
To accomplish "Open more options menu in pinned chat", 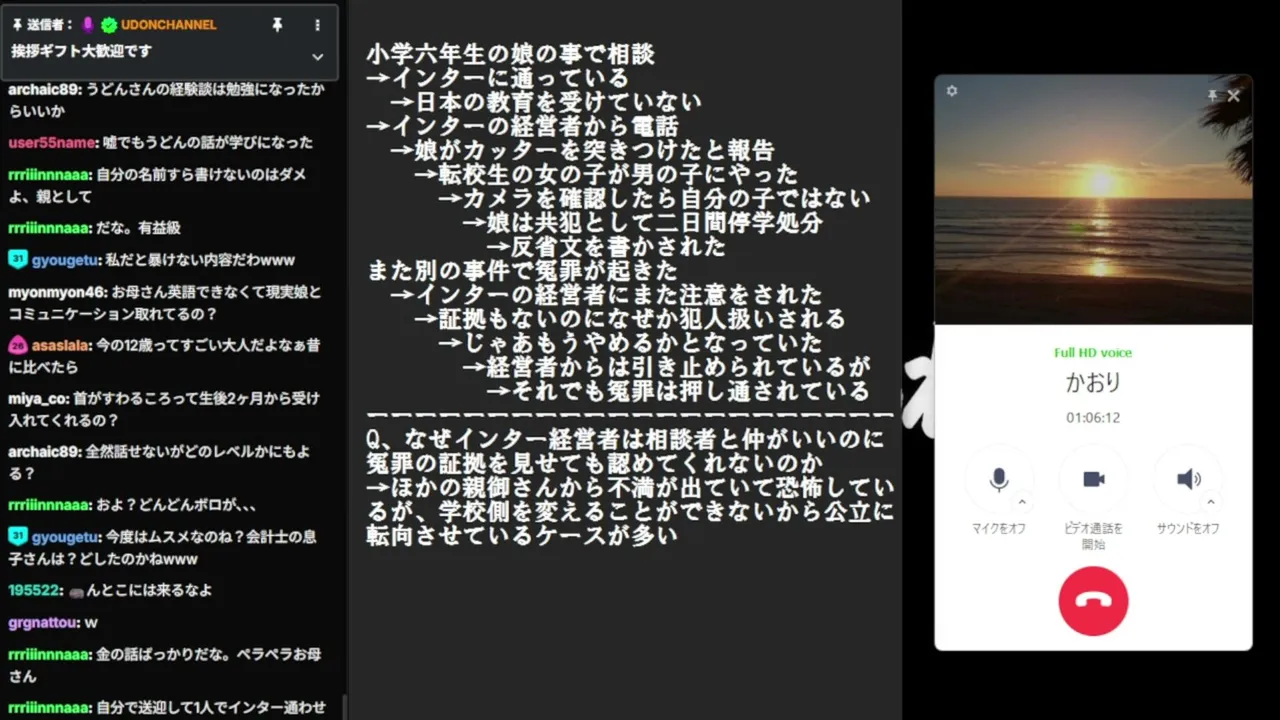I will click(318, 25).
